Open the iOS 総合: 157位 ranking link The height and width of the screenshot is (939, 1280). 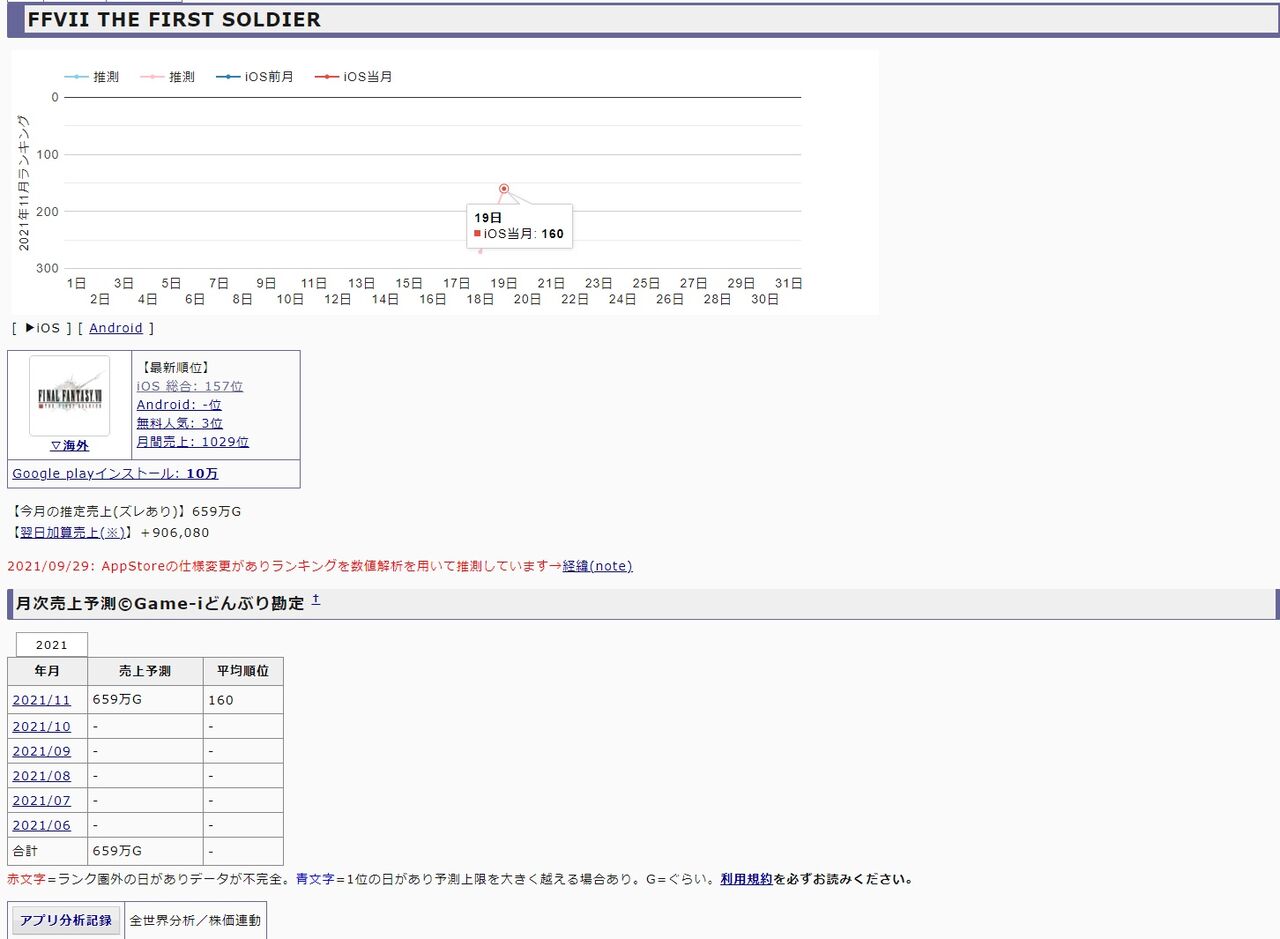tap(190, 386)
